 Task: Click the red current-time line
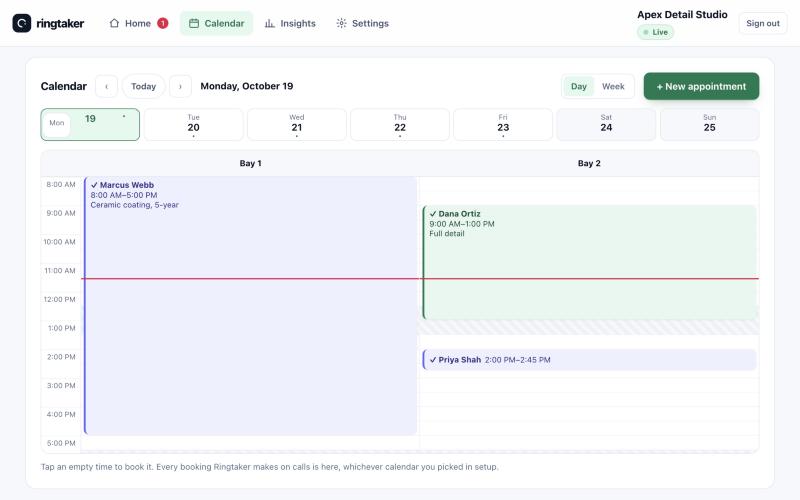coord(420,279)
